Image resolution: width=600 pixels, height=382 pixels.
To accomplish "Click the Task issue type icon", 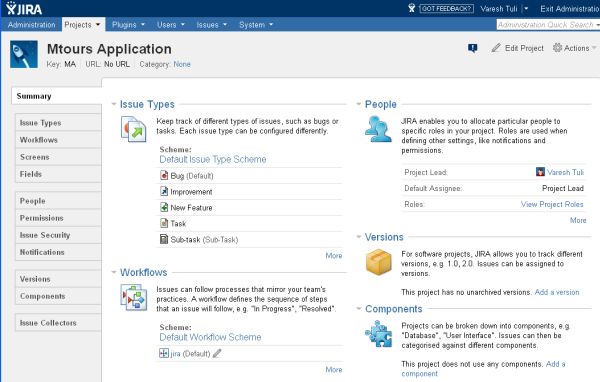I will (164, 223).
